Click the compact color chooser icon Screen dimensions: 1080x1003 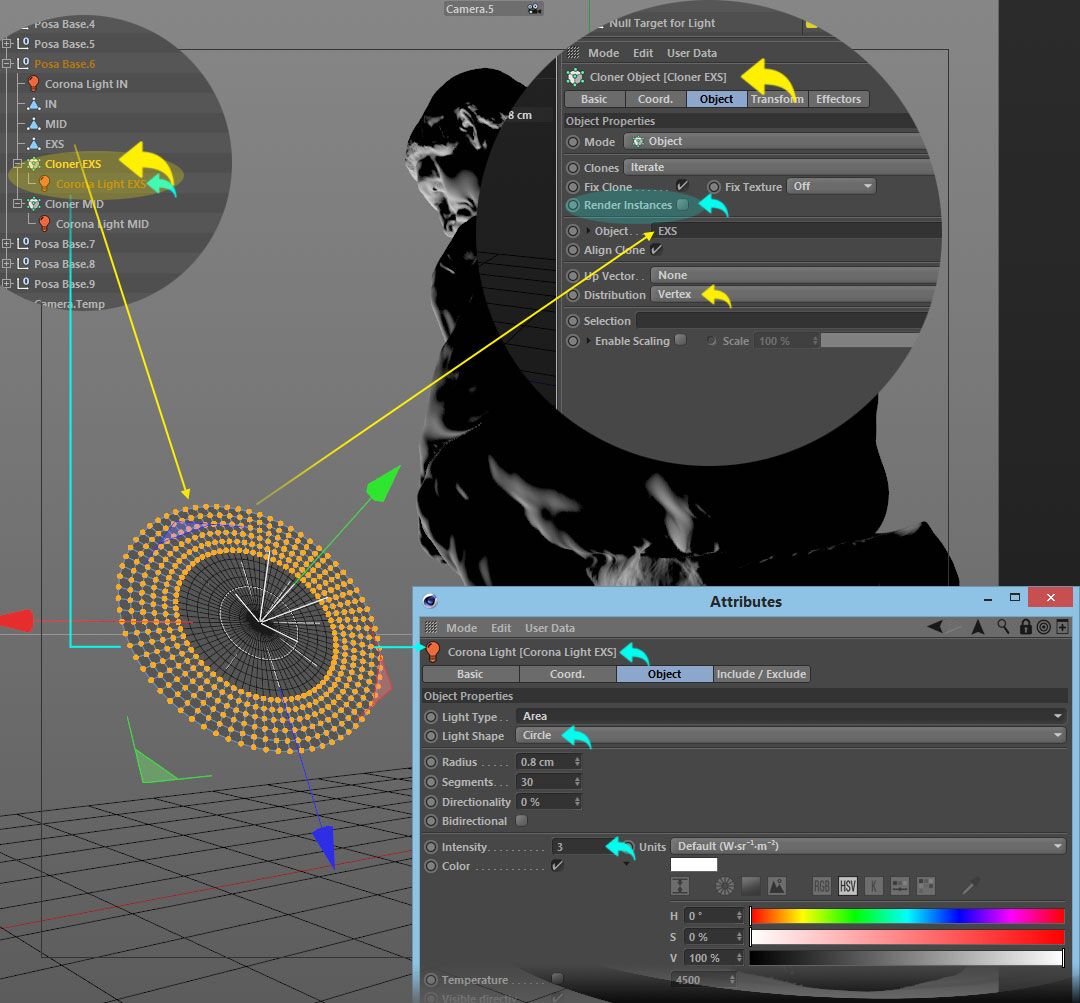[x=680, y=886]
